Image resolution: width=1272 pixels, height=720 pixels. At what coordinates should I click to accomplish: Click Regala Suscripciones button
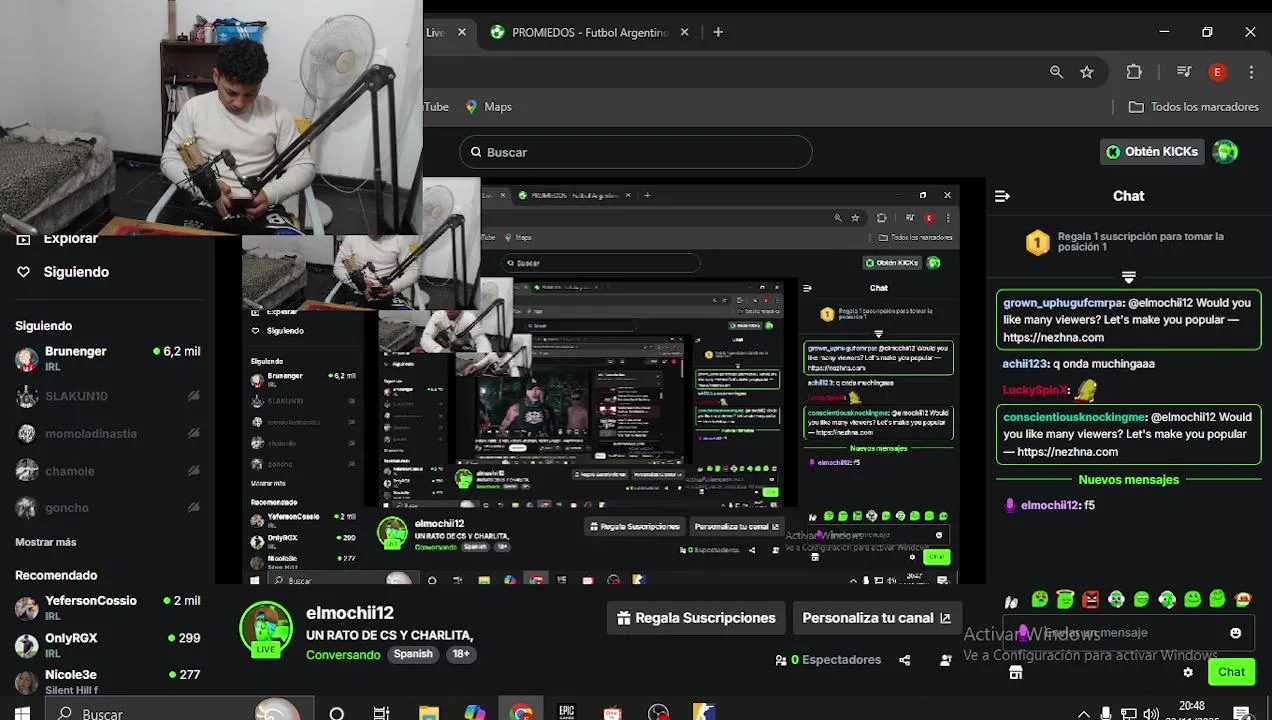[696, 618]
